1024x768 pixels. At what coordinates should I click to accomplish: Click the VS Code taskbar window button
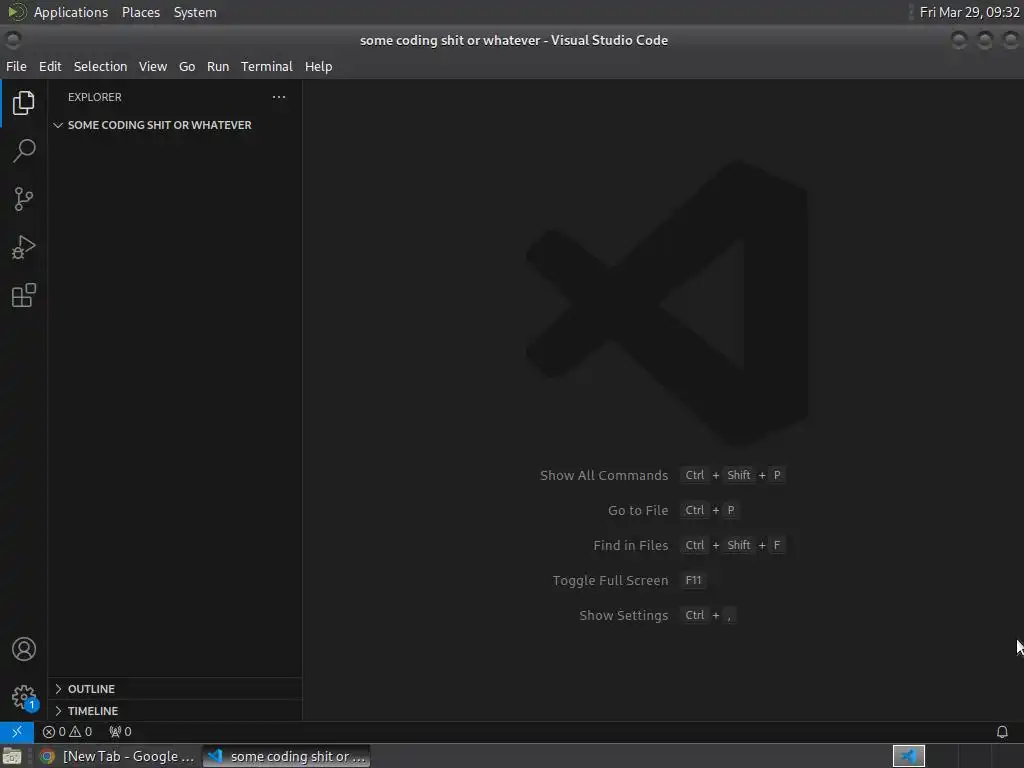tap(287, 756)
